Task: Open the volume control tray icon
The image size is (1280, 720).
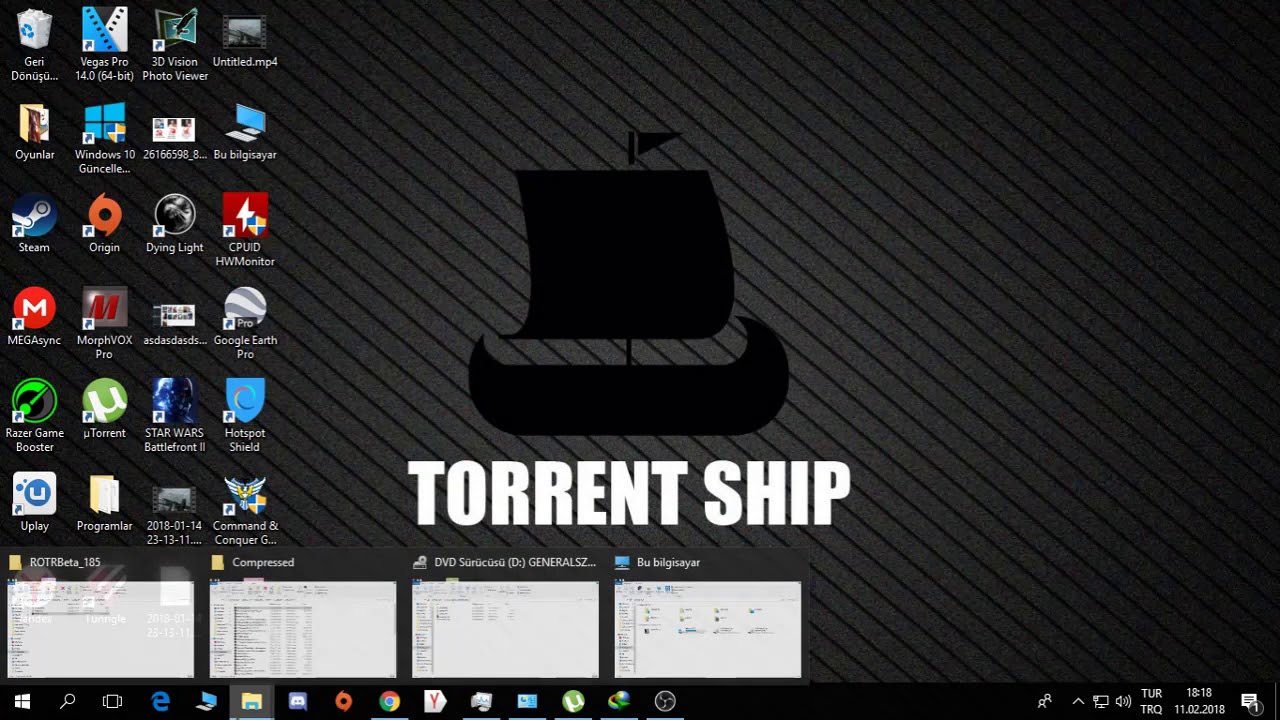Action: [1123, 702]
